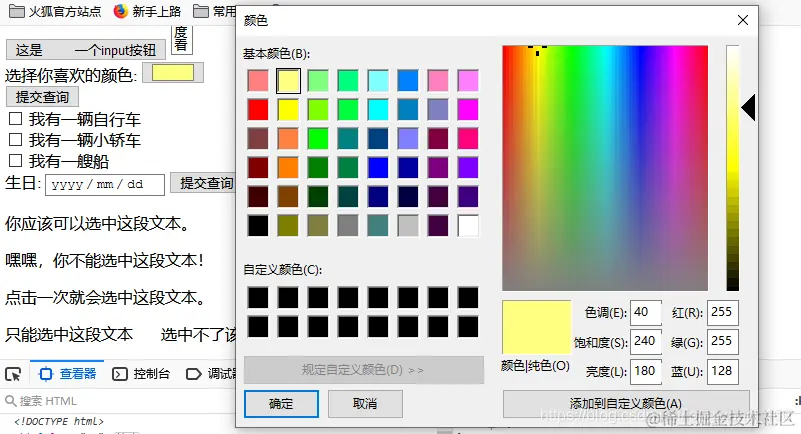801x434 pixels.
Task: Click the 亮度(L) luminosity value field
Action: [x=646, y=371]
